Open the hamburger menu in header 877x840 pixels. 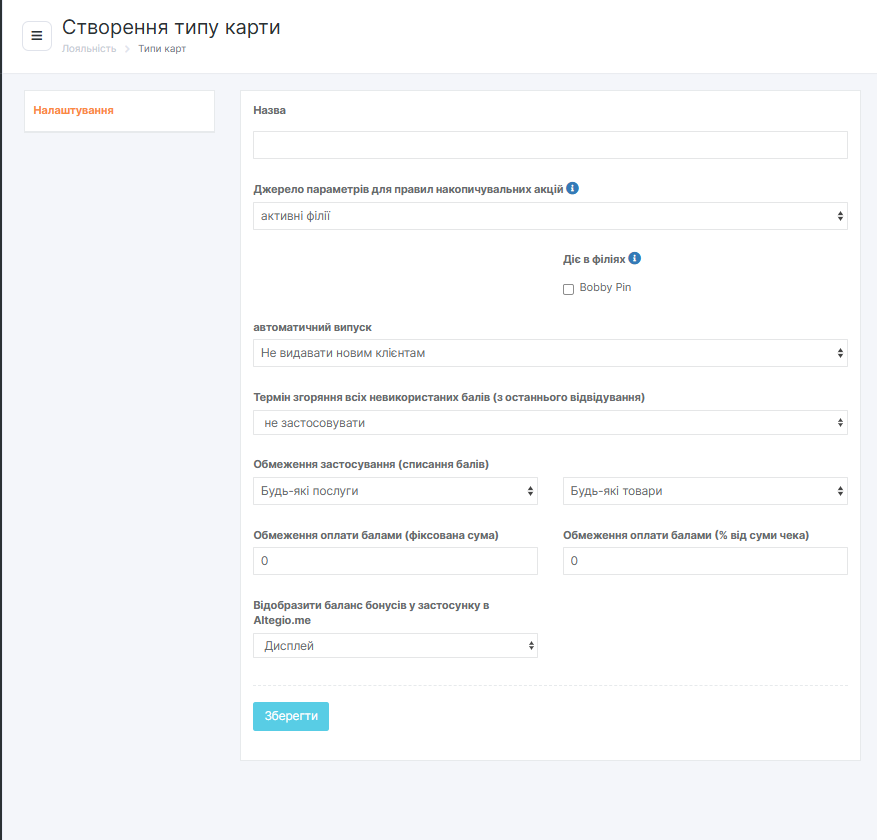pyautogui.click(x=37, y=36)
